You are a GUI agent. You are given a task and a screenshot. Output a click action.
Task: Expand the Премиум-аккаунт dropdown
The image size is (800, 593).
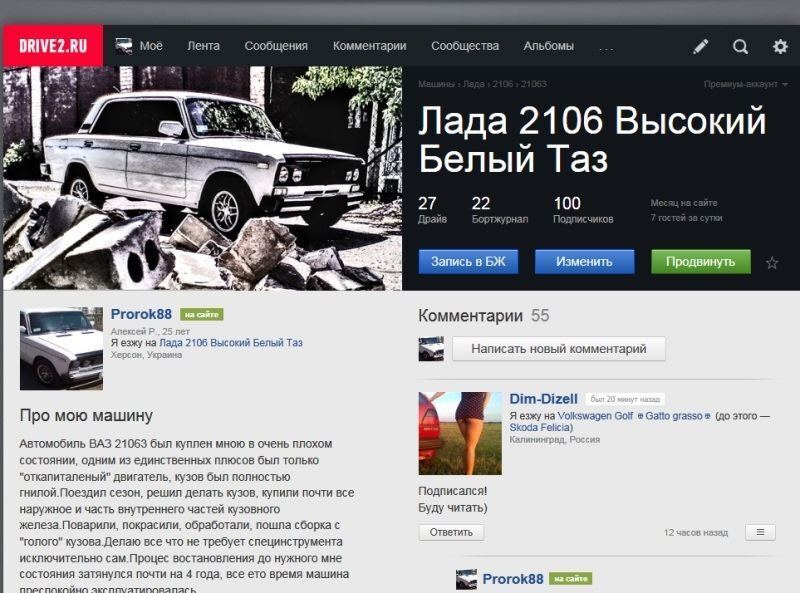[744, 84]
